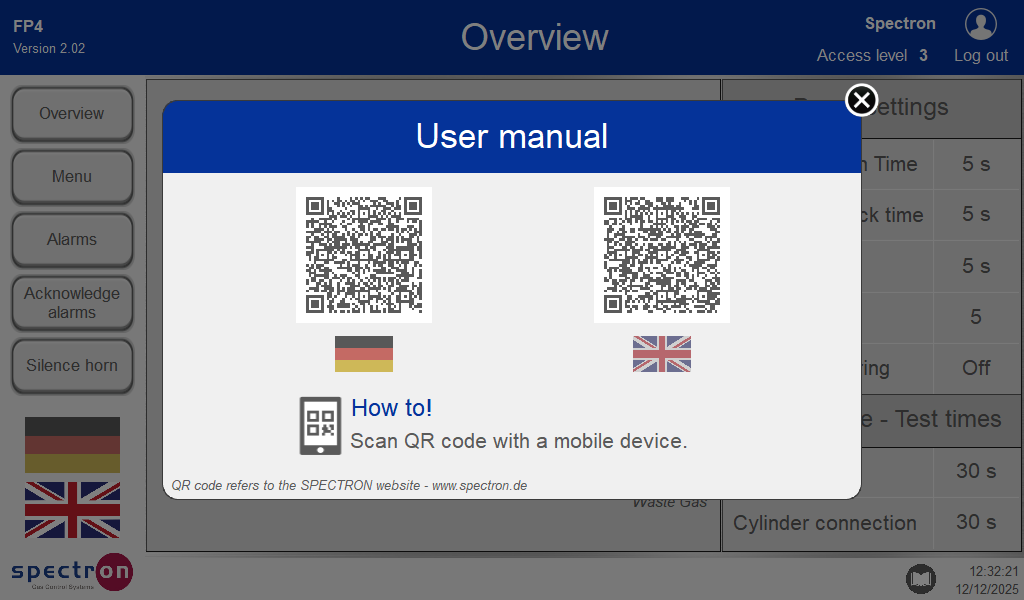This screenshot has height=600, width=1024.
Task: Click the Cylinder connection 30 s value
Action: point(976,522)
